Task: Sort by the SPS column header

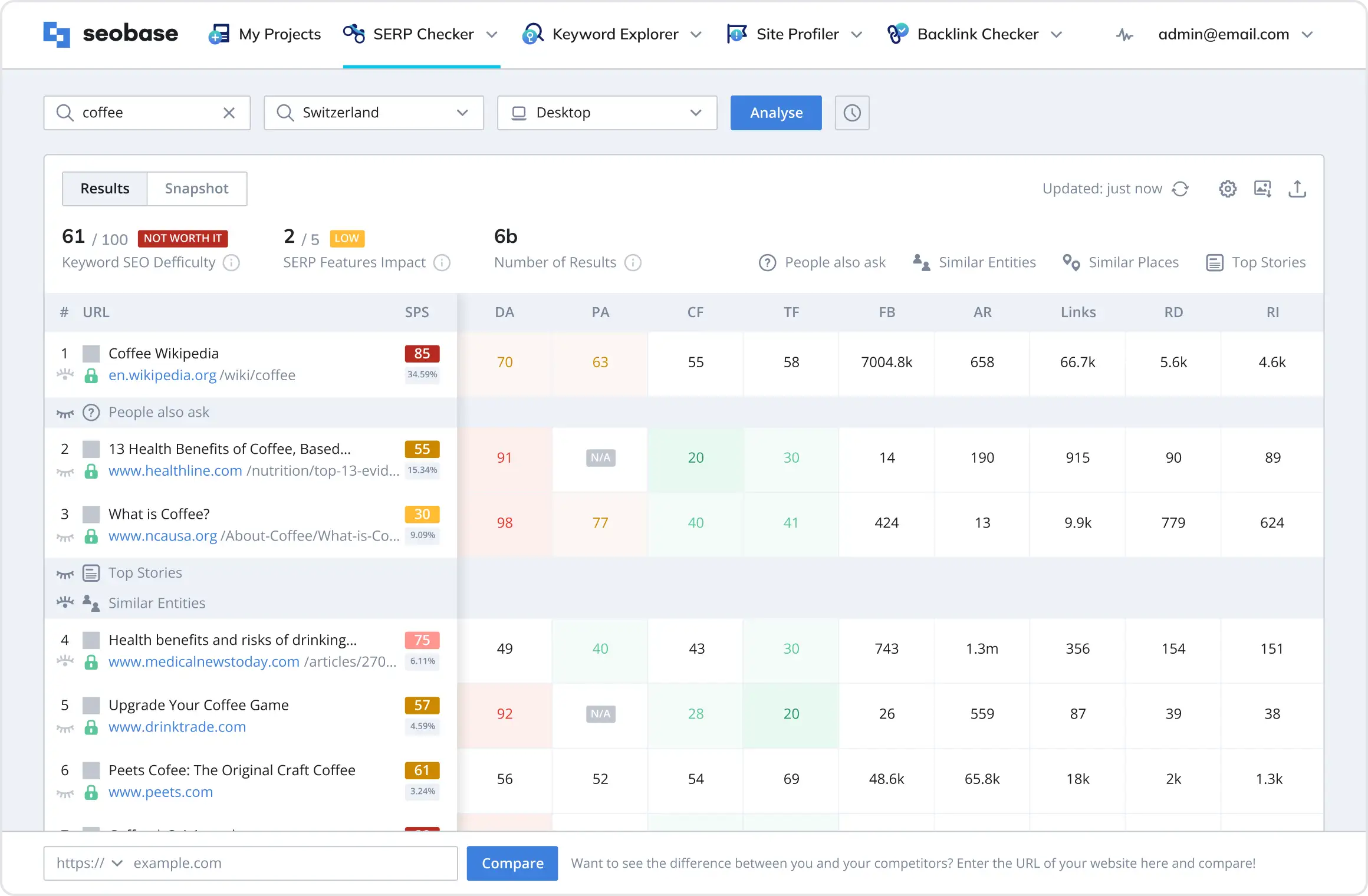Action: pos(417,312)
